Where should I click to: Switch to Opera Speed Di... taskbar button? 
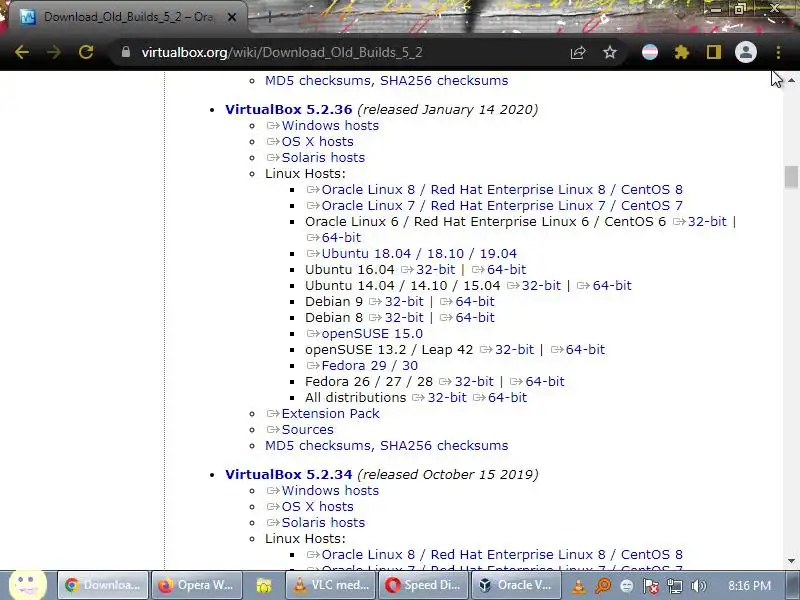pos(423,585)
